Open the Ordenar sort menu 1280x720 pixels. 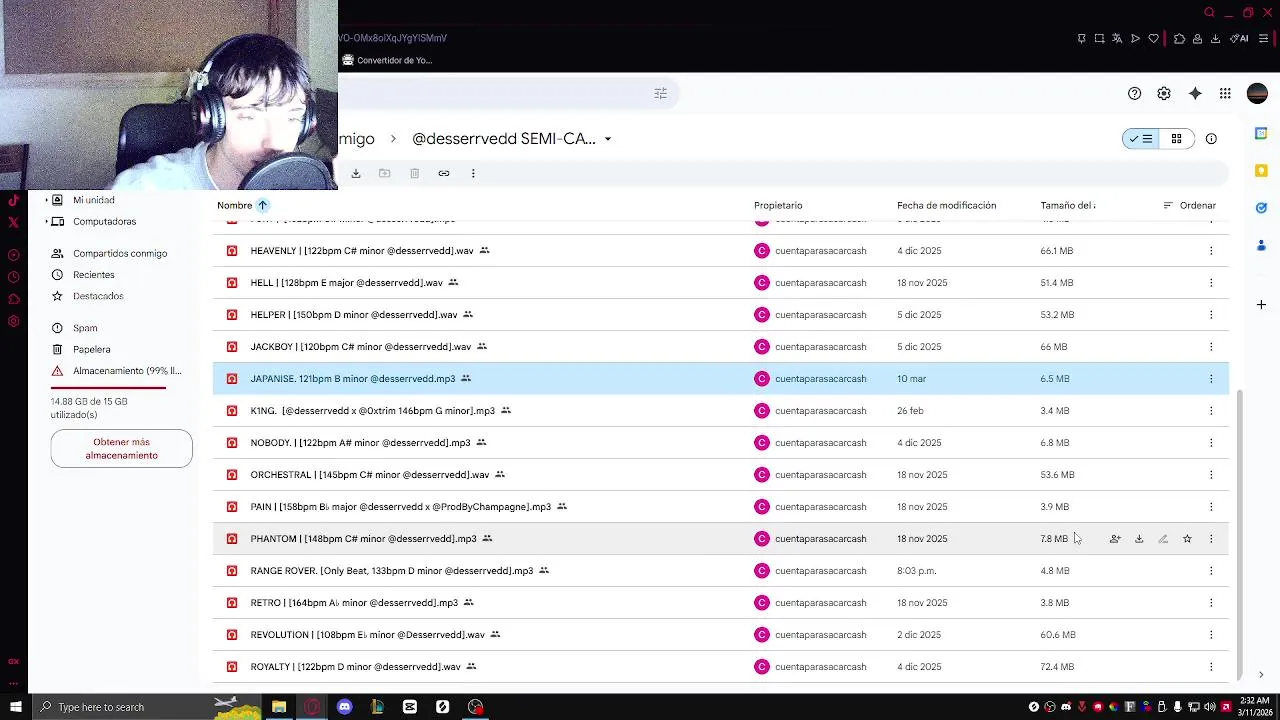point(1189,205)
